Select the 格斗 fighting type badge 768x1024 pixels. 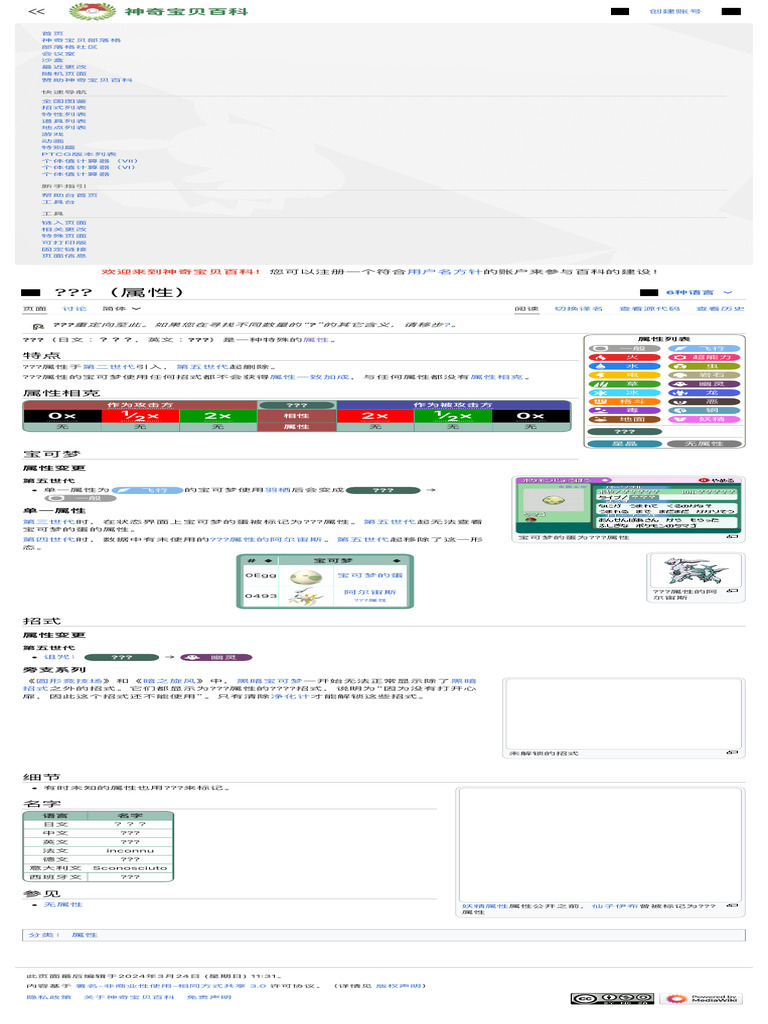[625, 402]
